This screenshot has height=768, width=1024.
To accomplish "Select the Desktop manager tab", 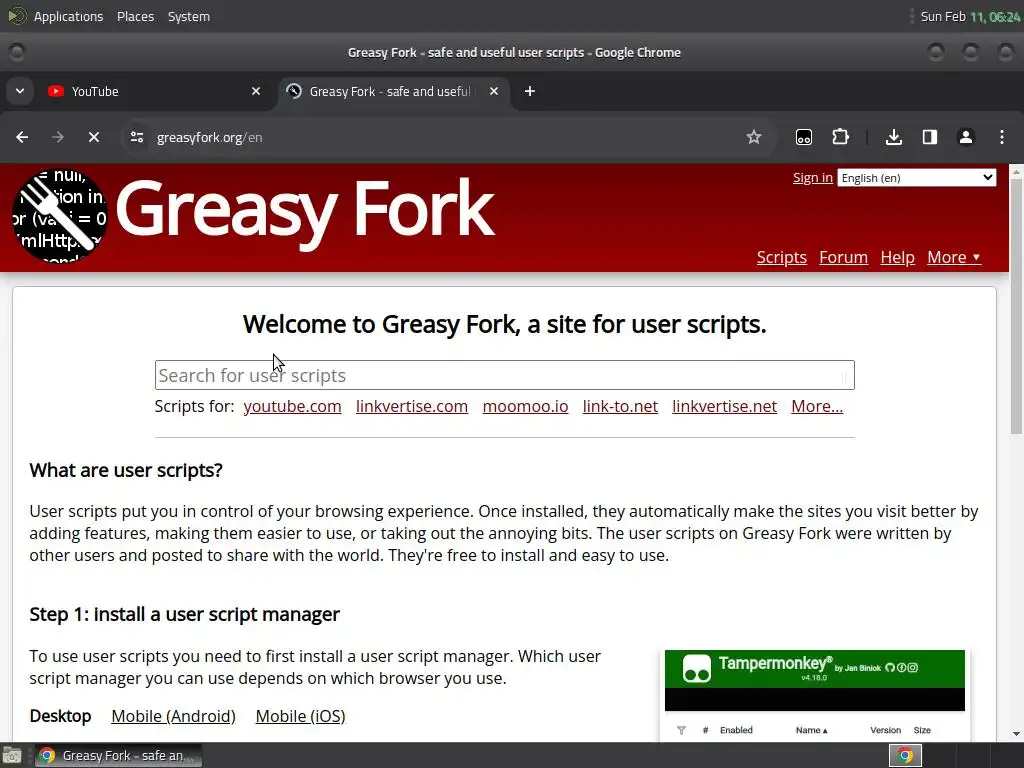I will 60,716.
